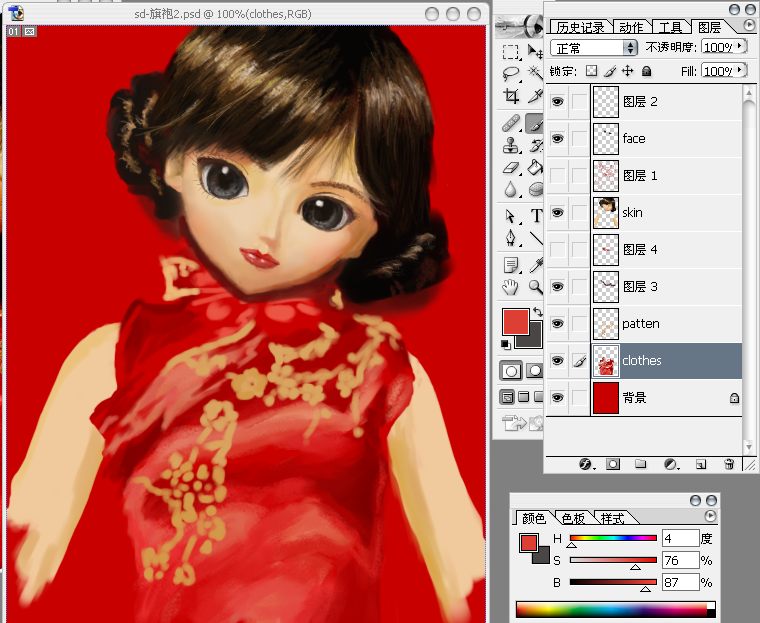The height and width of the screenshot is (623, 760).
Task: Add a layer style via fx button
Action: coord(586,464)
